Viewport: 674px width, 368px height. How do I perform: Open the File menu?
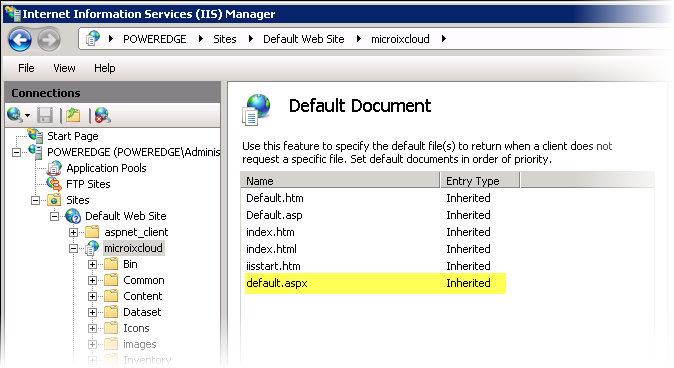[x=26, y=68]
